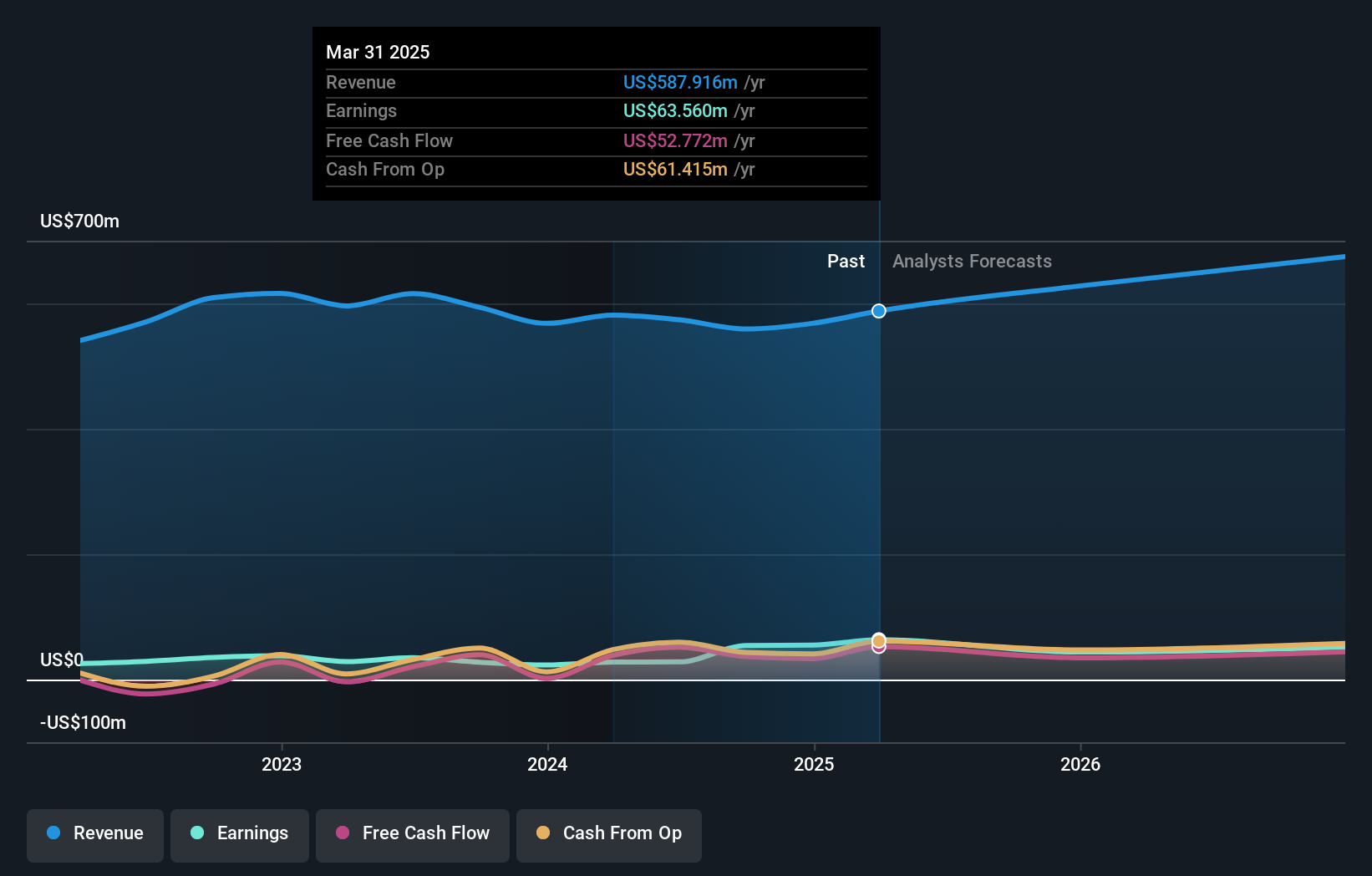This screenshot has height=876, width=1372.
Task: Toggle the Free Cash Flow legend button
Action: pos(413,835)
